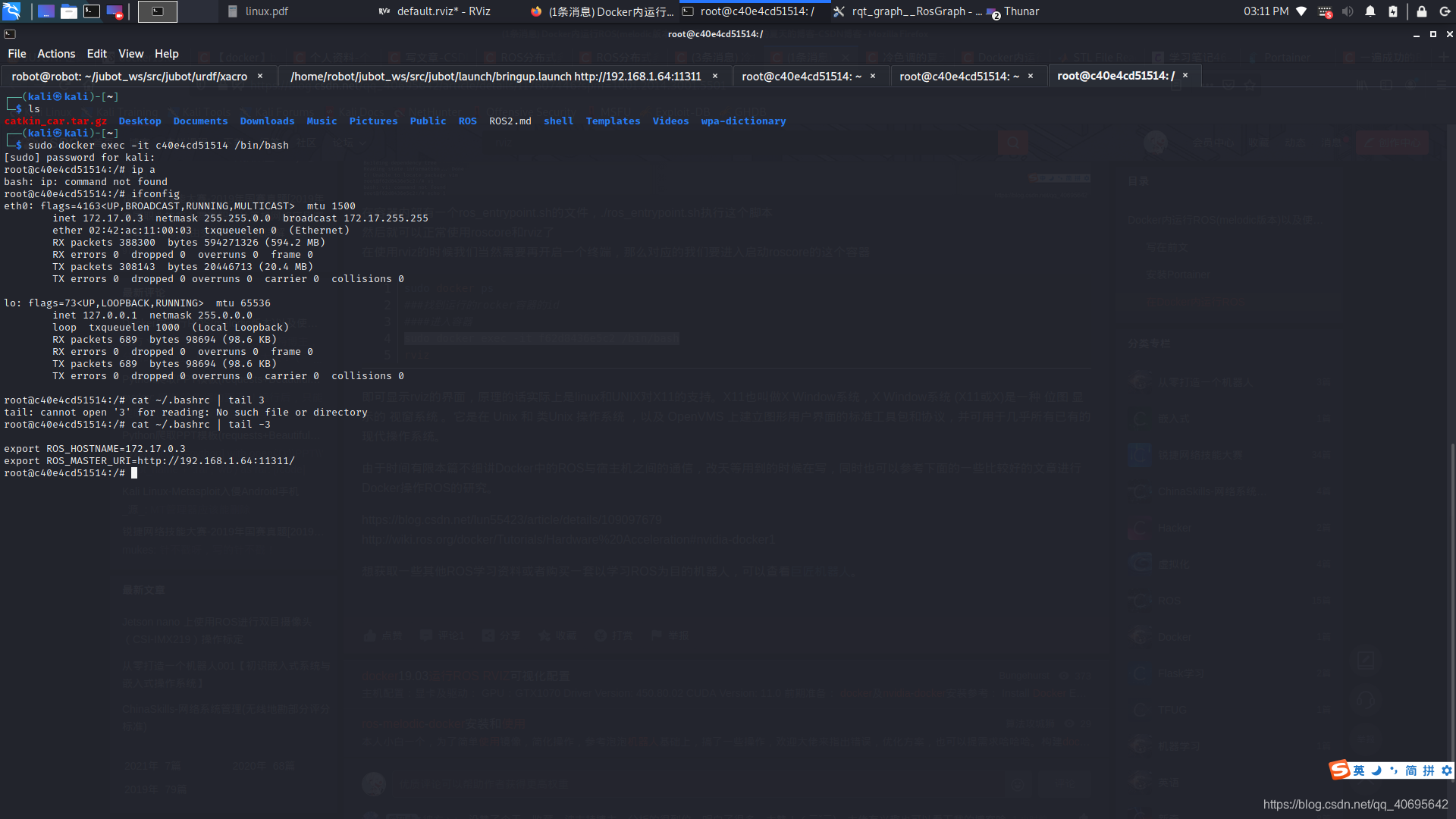Select the highlighted terminal taskbar thumbnail
Screen dimensions: 1456x819
(158, 11)
